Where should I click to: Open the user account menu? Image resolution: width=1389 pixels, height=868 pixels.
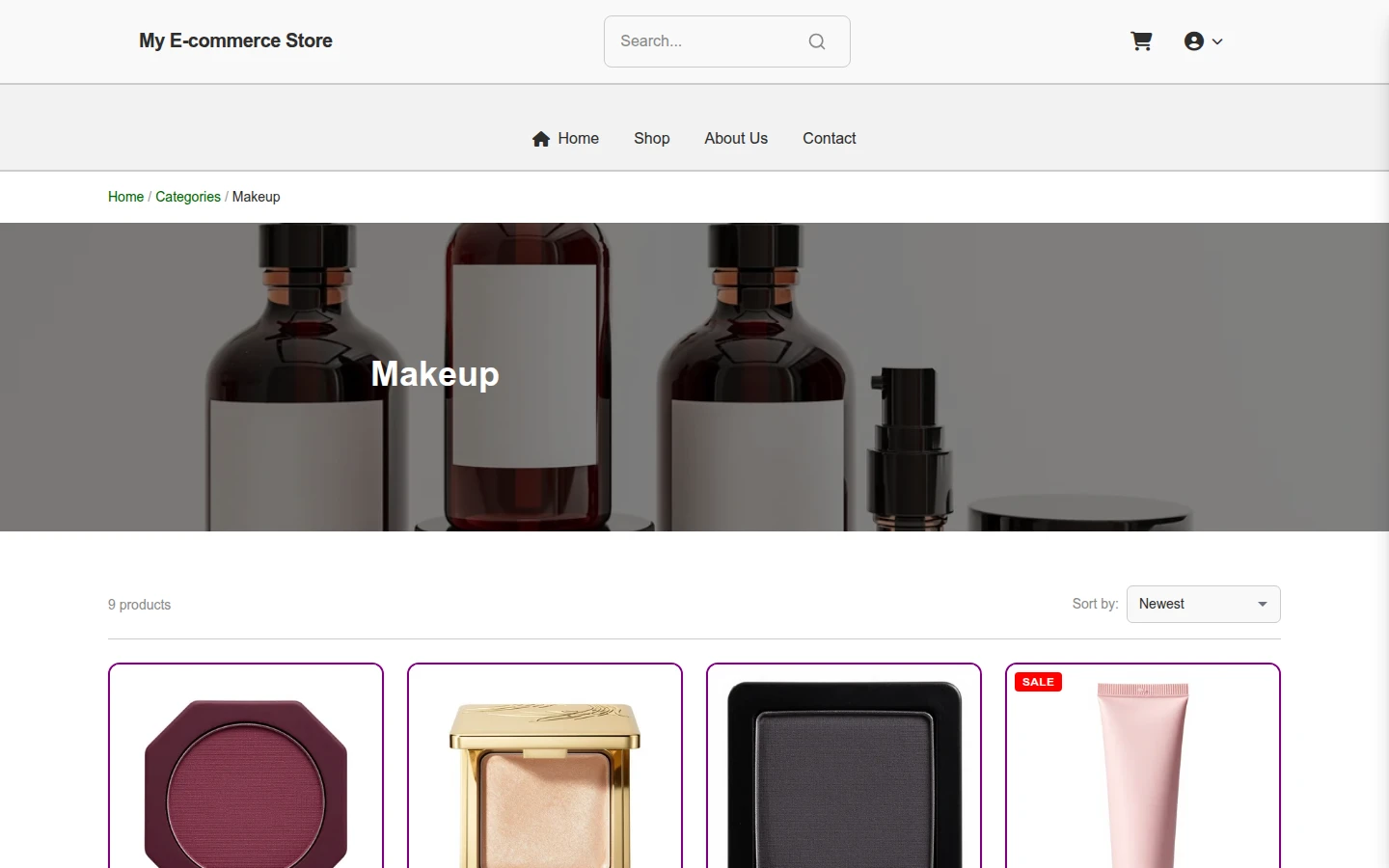[x=1203, y=41]
